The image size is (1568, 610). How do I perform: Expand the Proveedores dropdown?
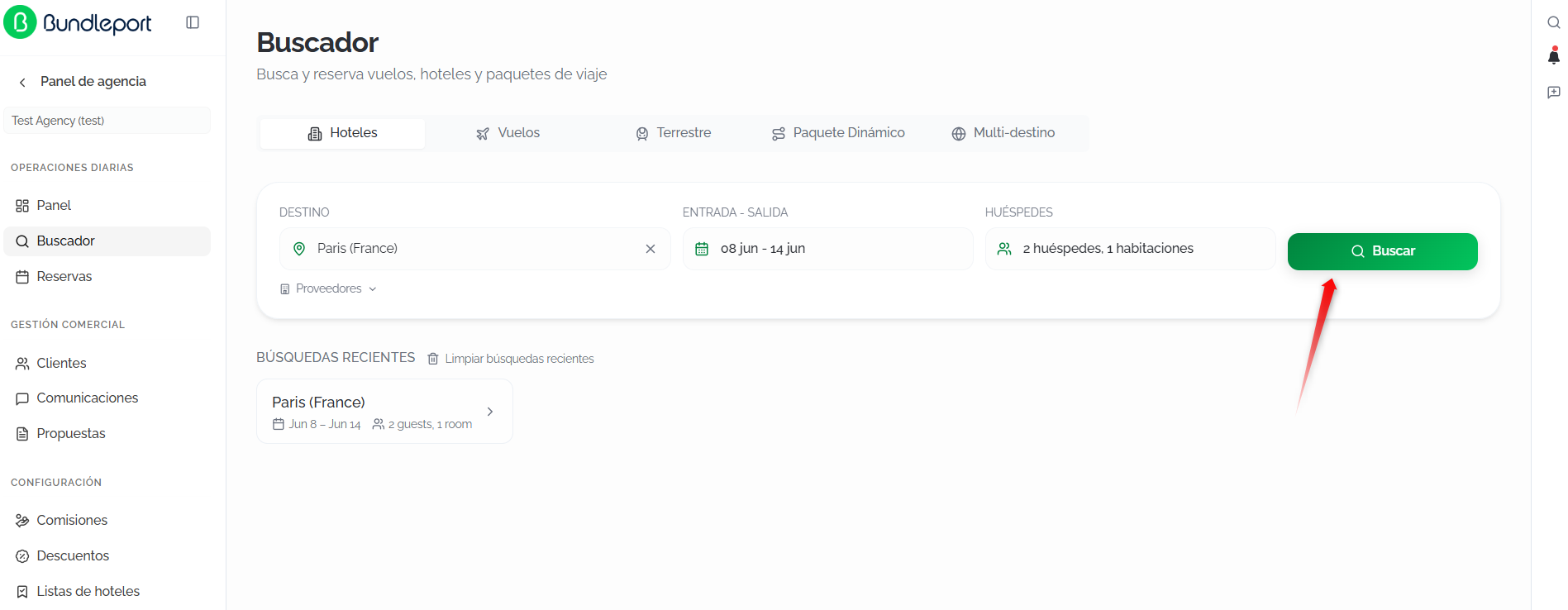[x=328, y=288]
